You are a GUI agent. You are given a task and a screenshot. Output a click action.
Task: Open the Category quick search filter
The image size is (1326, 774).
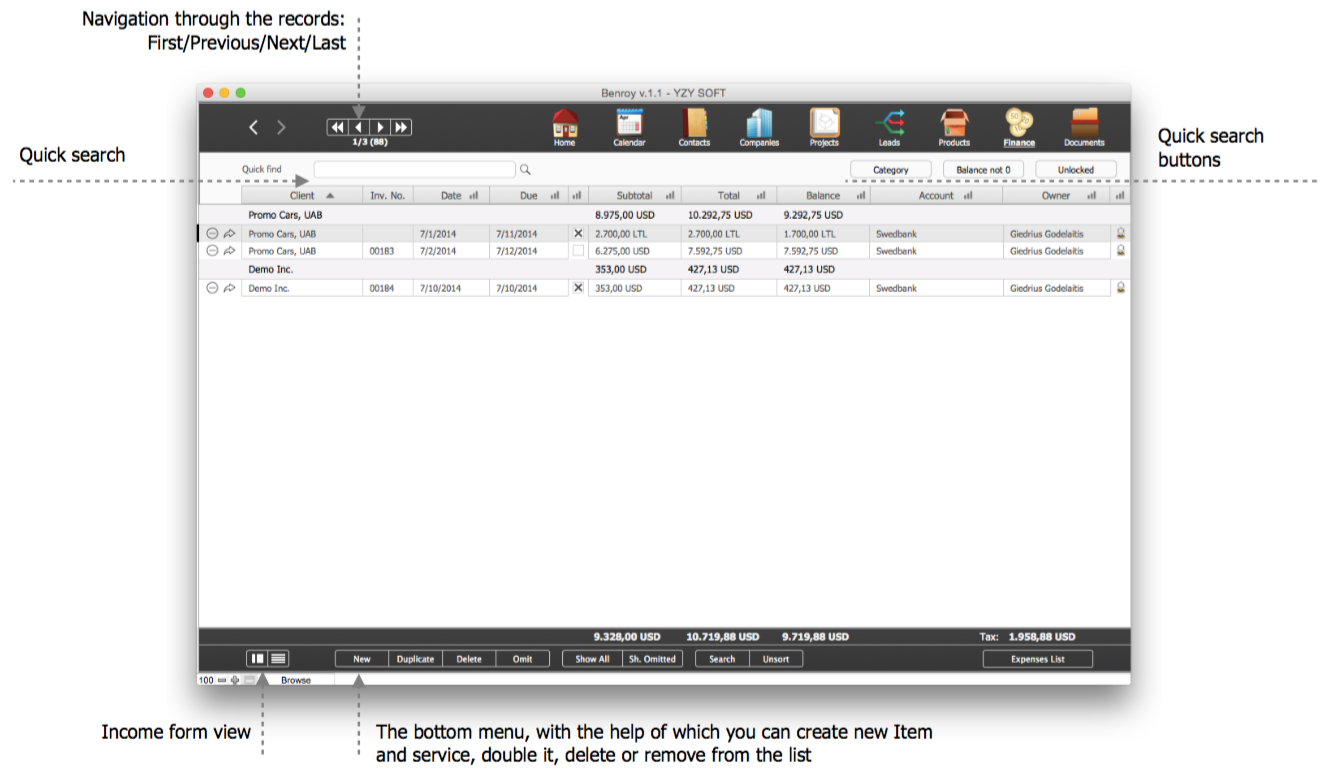click(x=890, y=170)
